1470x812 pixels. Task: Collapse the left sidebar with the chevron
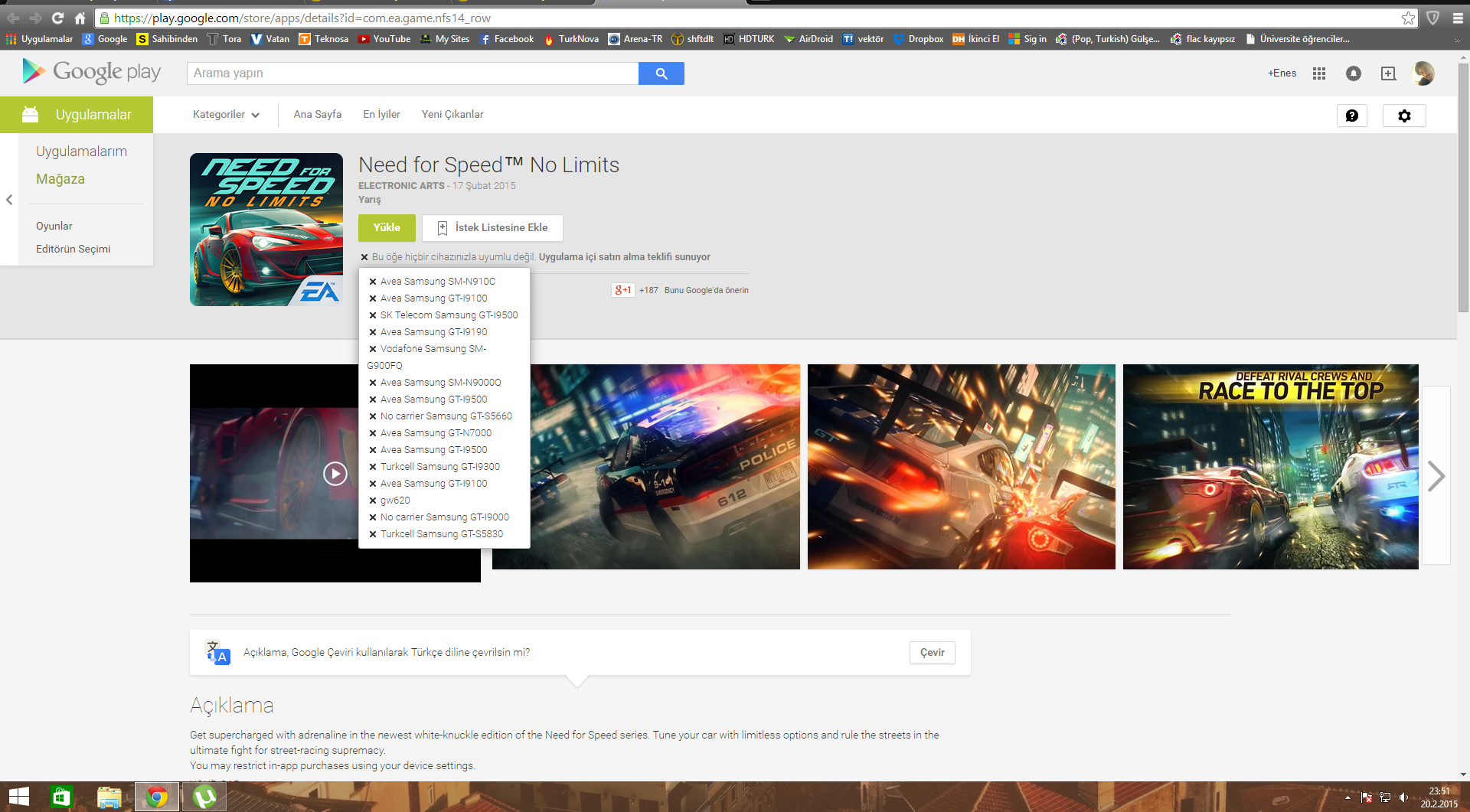(x=9, y=200)
